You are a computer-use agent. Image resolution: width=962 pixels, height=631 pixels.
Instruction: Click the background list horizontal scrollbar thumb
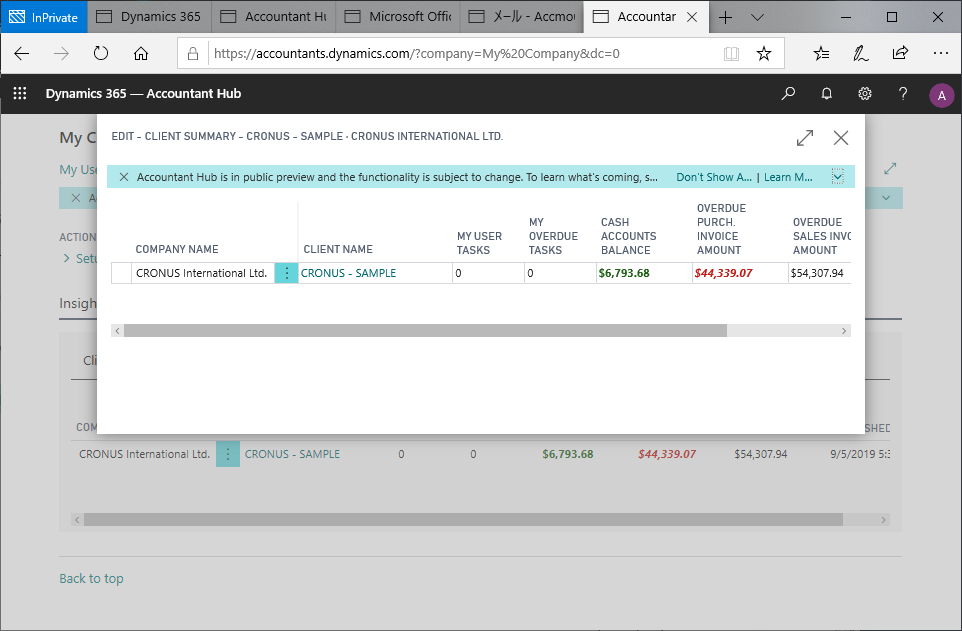click(x=463, y=520)
